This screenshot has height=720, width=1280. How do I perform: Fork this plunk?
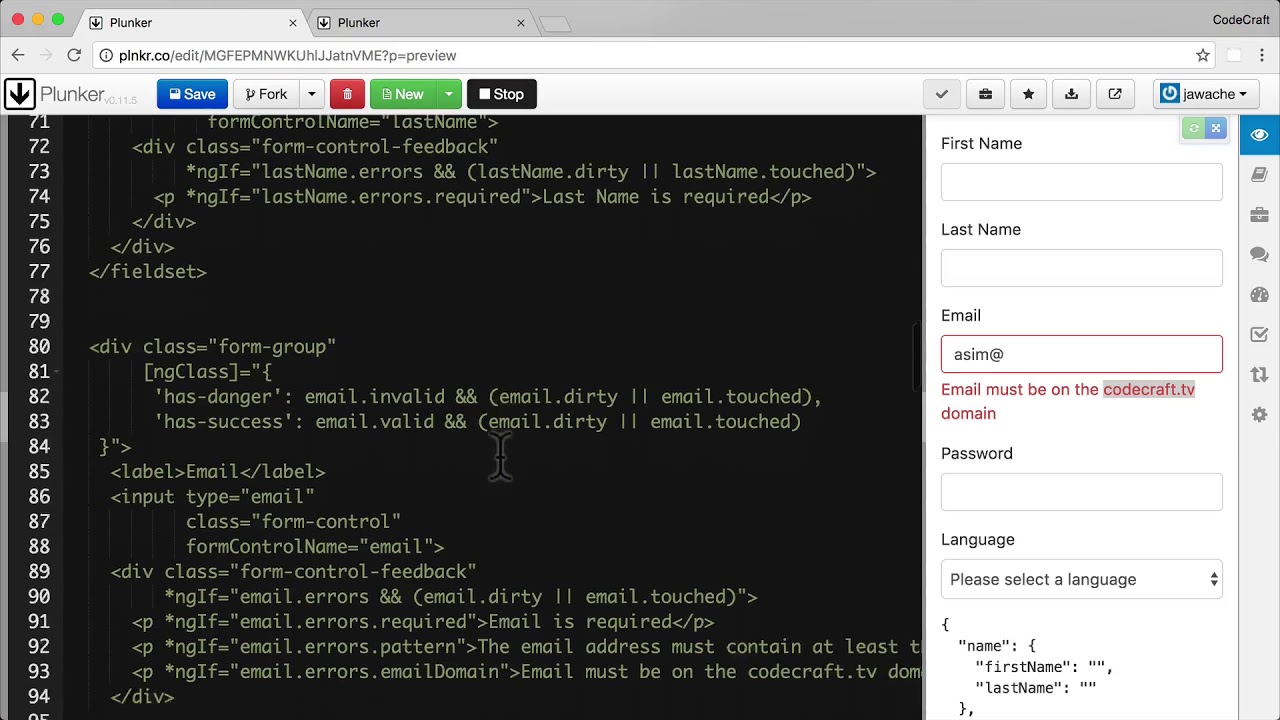pyautogui.click(x=265, y=94)
